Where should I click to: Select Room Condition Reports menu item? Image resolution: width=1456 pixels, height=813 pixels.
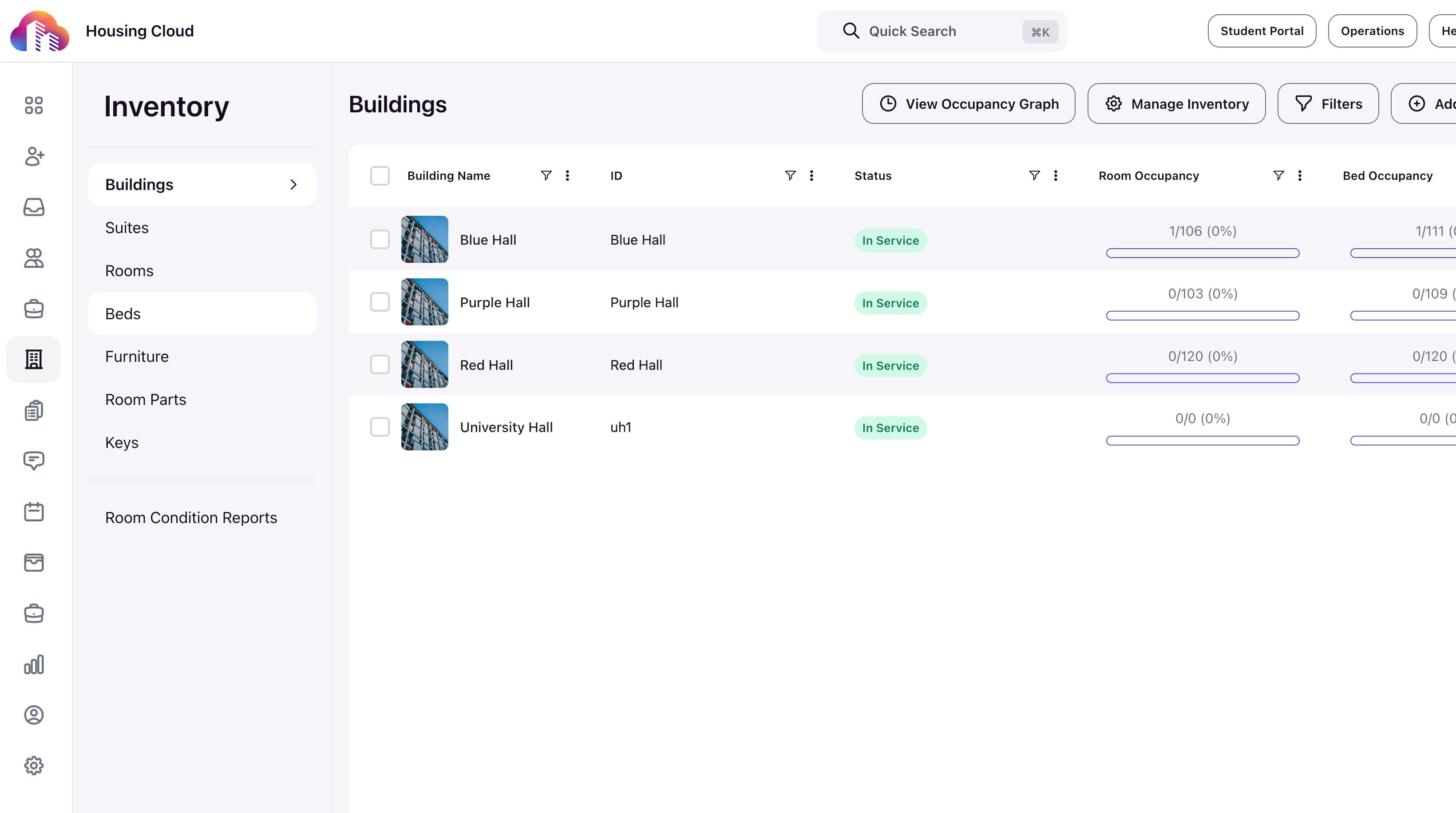(190, 517)
